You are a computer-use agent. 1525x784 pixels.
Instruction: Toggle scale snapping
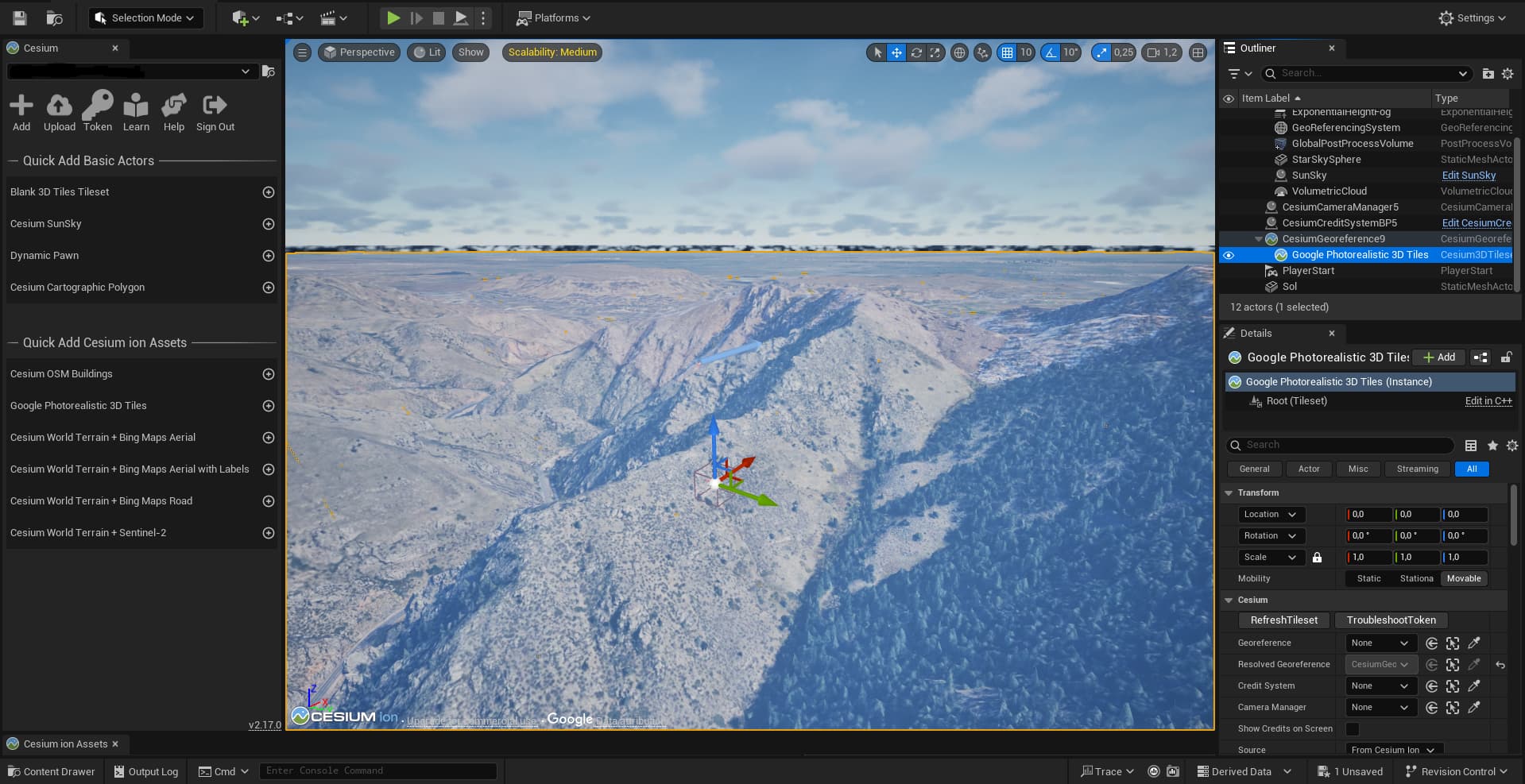pos(1101,52)
